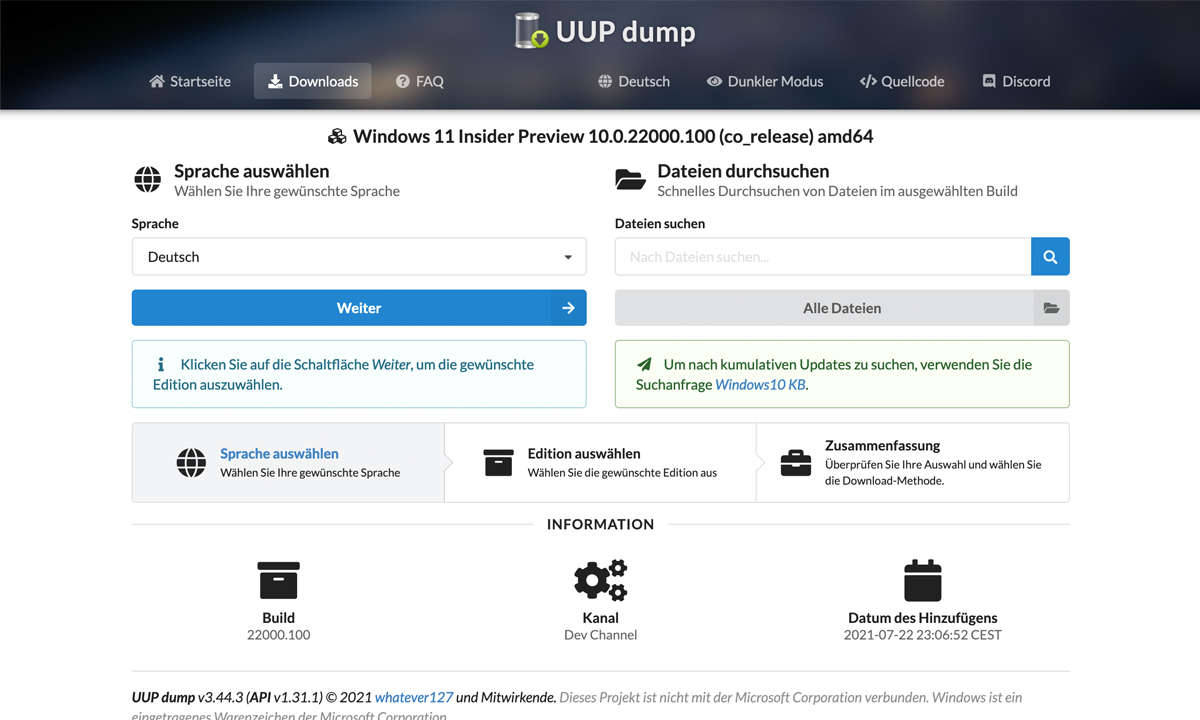Click the Alle Dateien button
The height and width of the screenshot is (720, 1200).
842,308
